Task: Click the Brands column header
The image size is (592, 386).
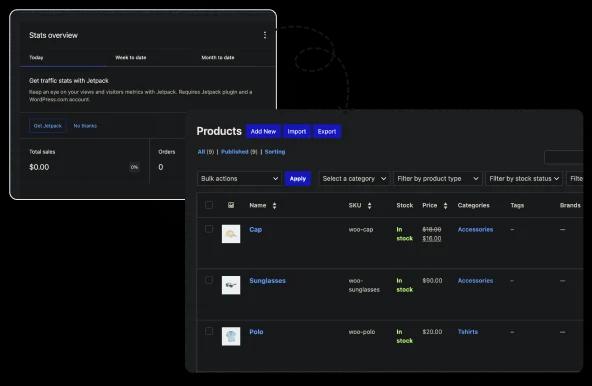Action: 570,205
